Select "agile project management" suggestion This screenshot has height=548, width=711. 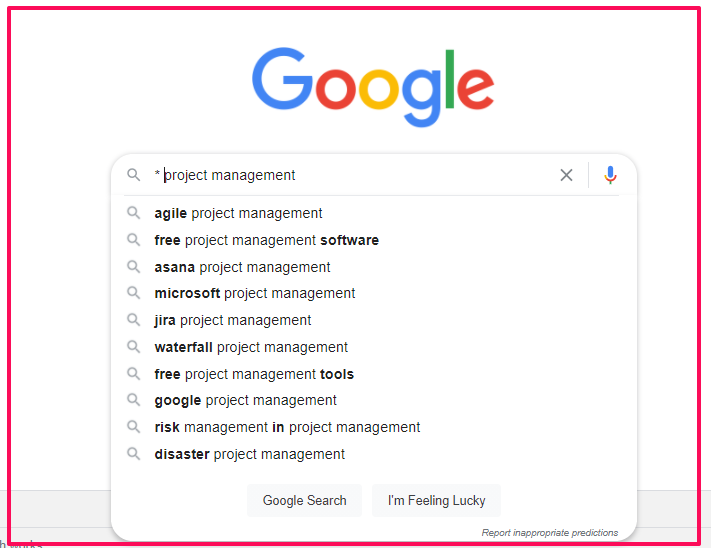(x=238, y=213)
